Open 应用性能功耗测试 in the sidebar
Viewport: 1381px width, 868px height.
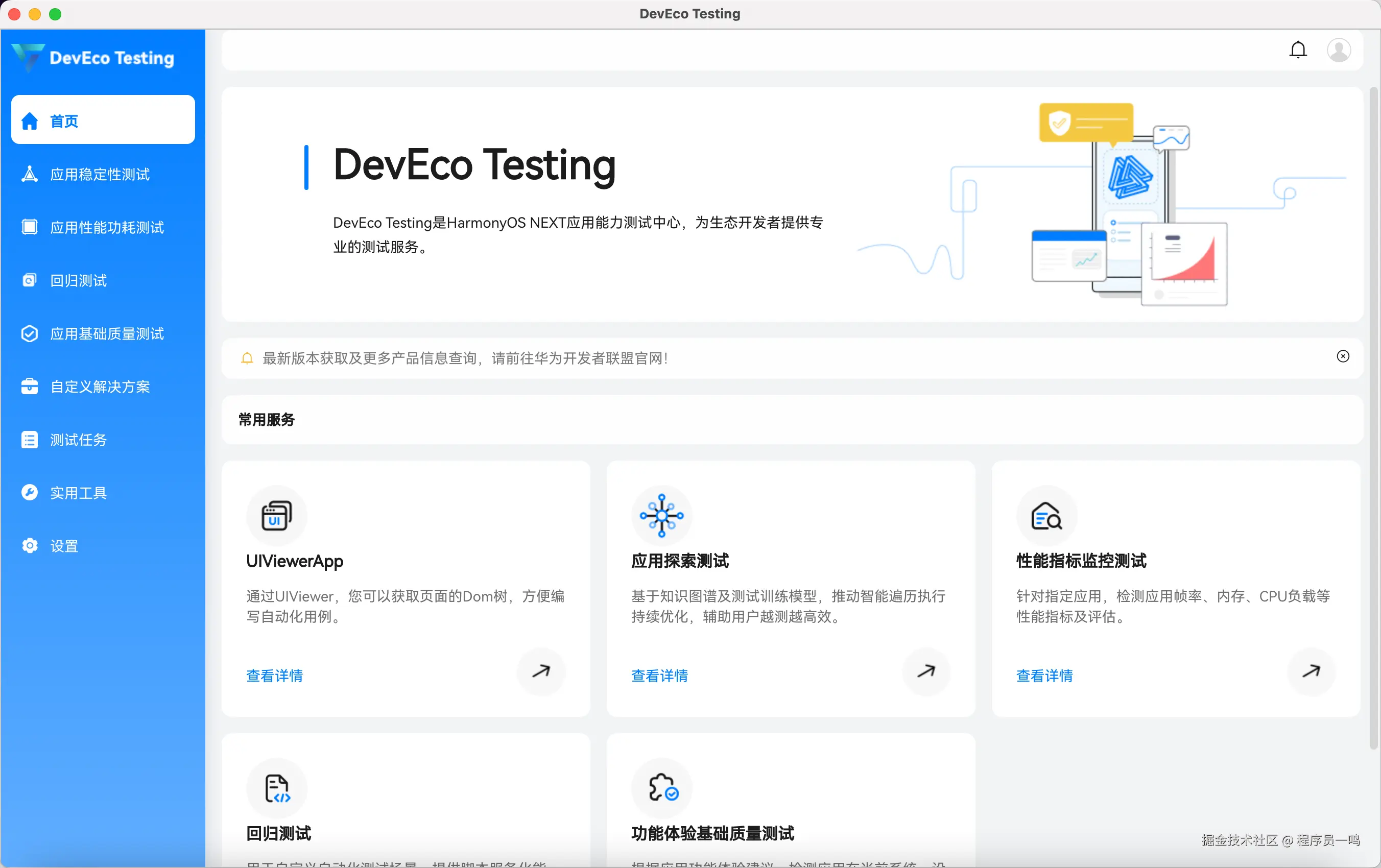pyautogui.click(x=107, y=228)
